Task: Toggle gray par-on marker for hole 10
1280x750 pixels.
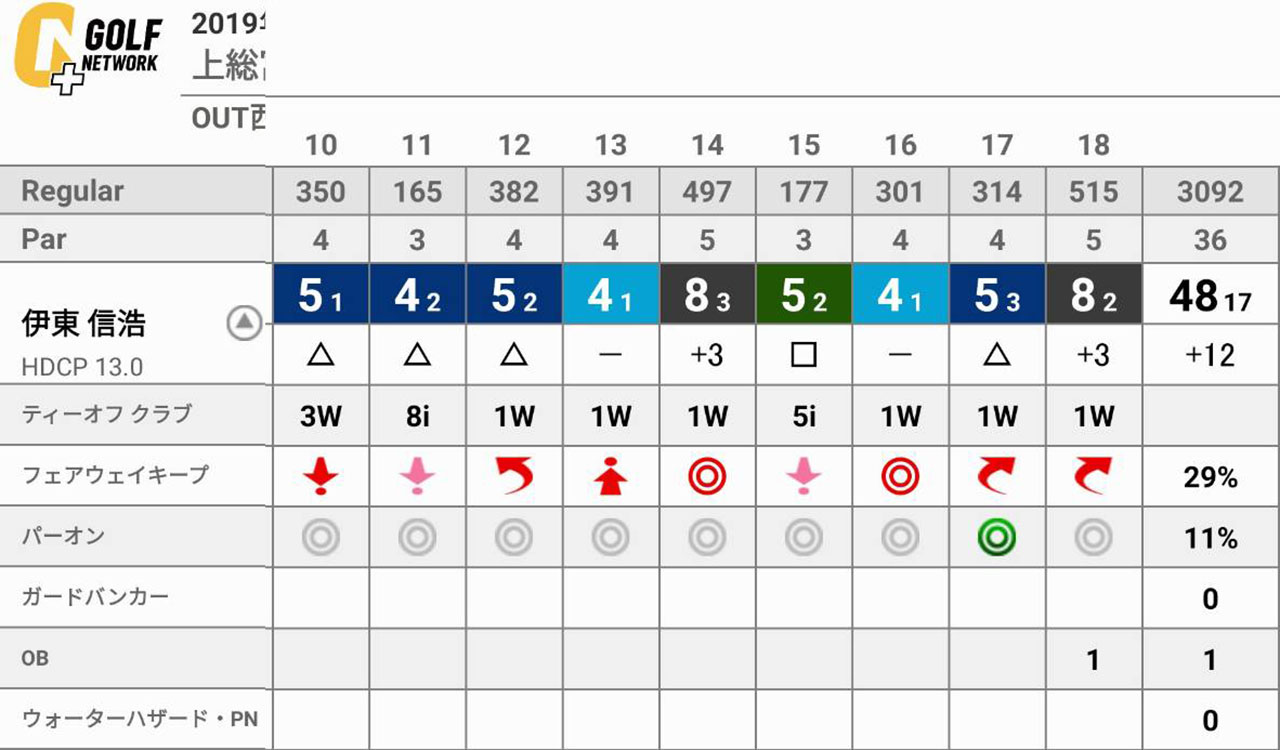Action: point(320,538)
